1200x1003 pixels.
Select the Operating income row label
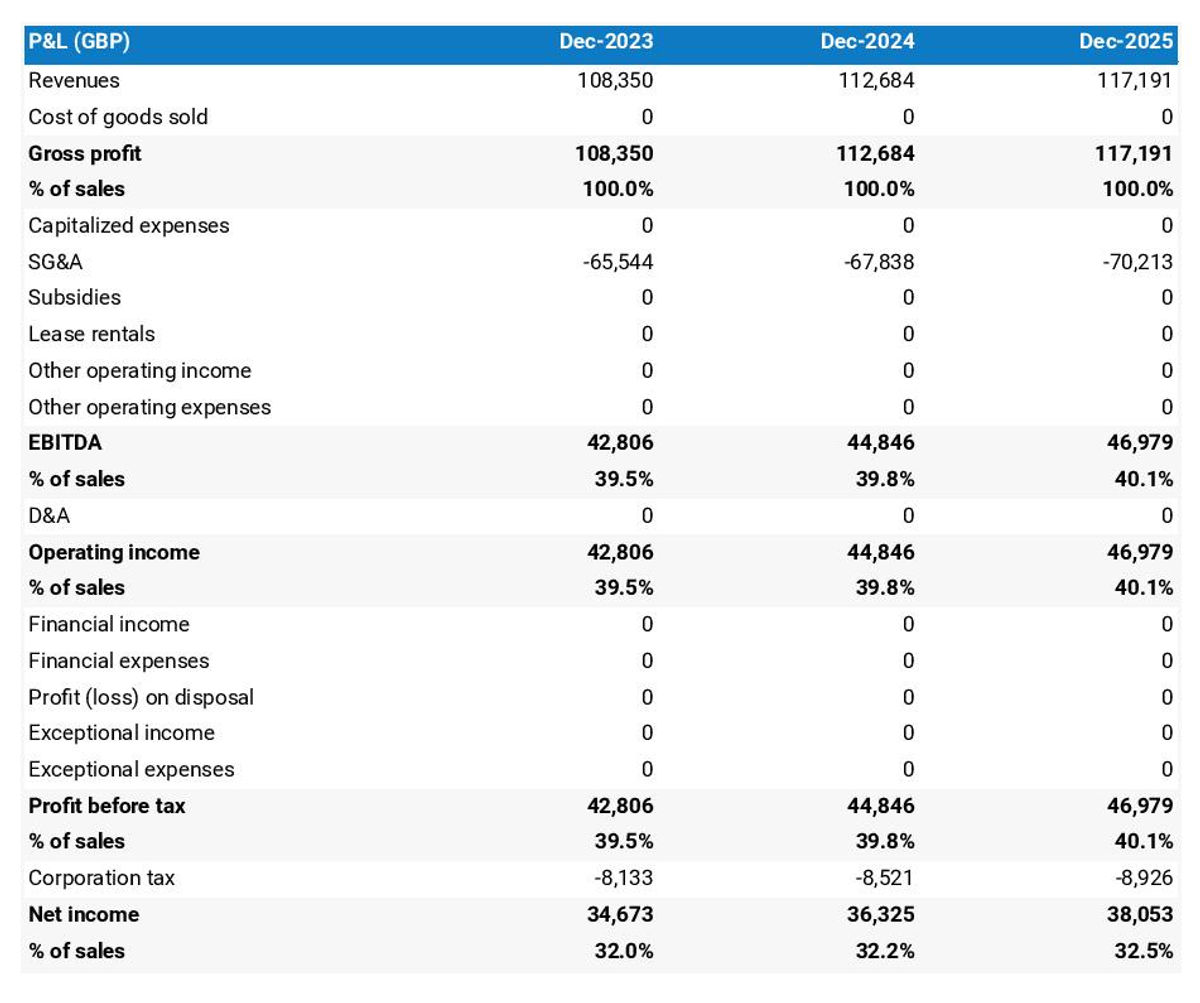coord(114,552)
